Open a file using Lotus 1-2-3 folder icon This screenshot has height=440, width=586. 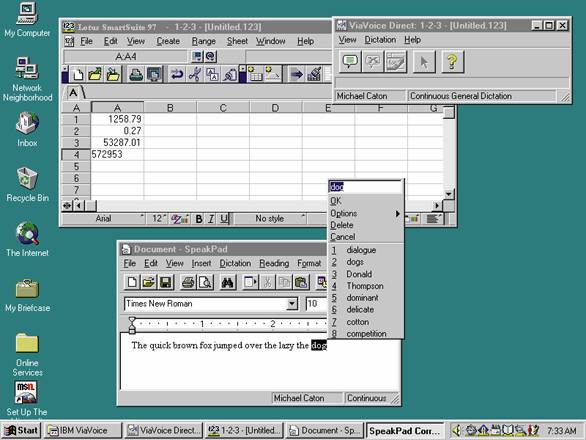[x=95, y=74]
